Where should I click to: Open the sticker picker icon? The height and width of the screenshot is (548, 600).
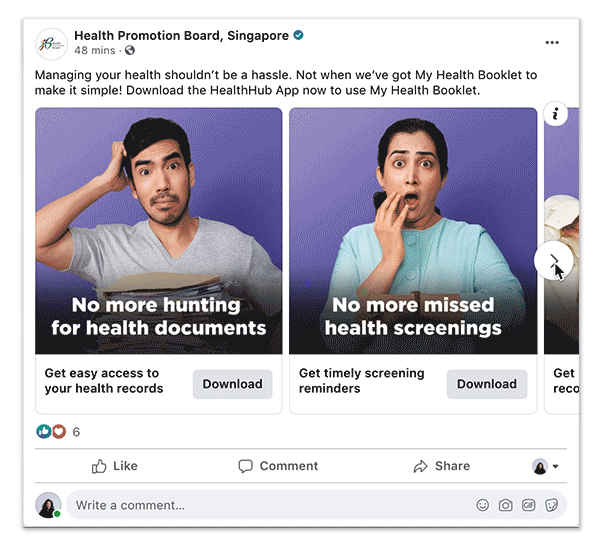(x=551, y=505)
